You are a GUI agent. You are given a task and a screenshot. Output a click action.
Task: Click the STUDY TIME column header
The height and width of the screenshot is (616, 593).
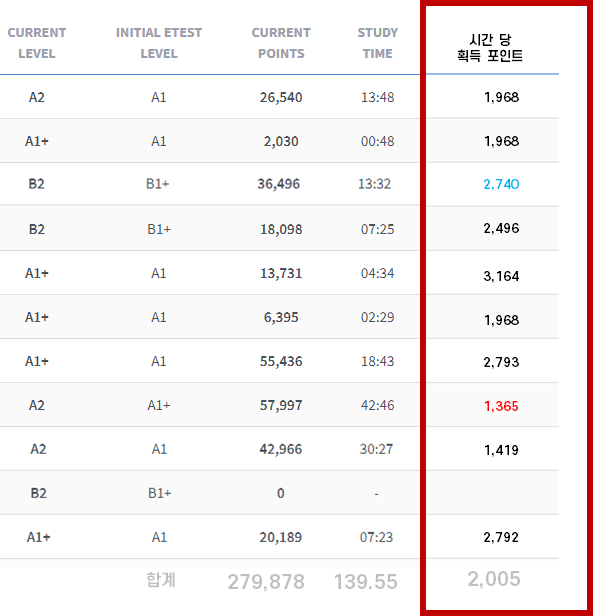coord(377,43)
